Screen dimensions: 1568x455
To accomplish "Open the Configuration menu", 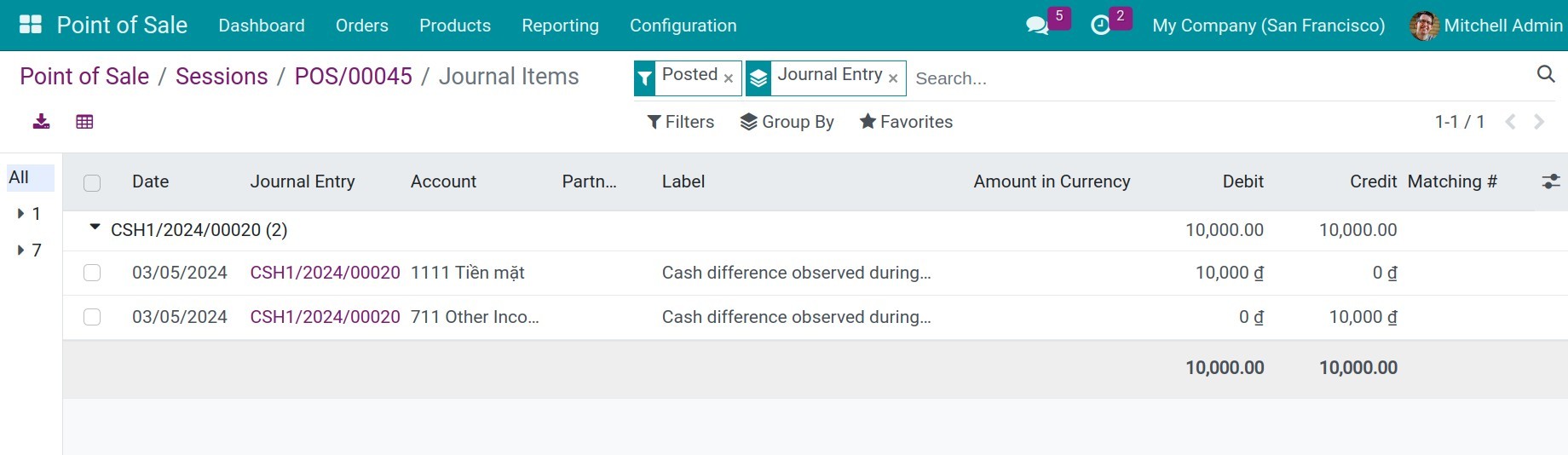I will pos(683,26).
